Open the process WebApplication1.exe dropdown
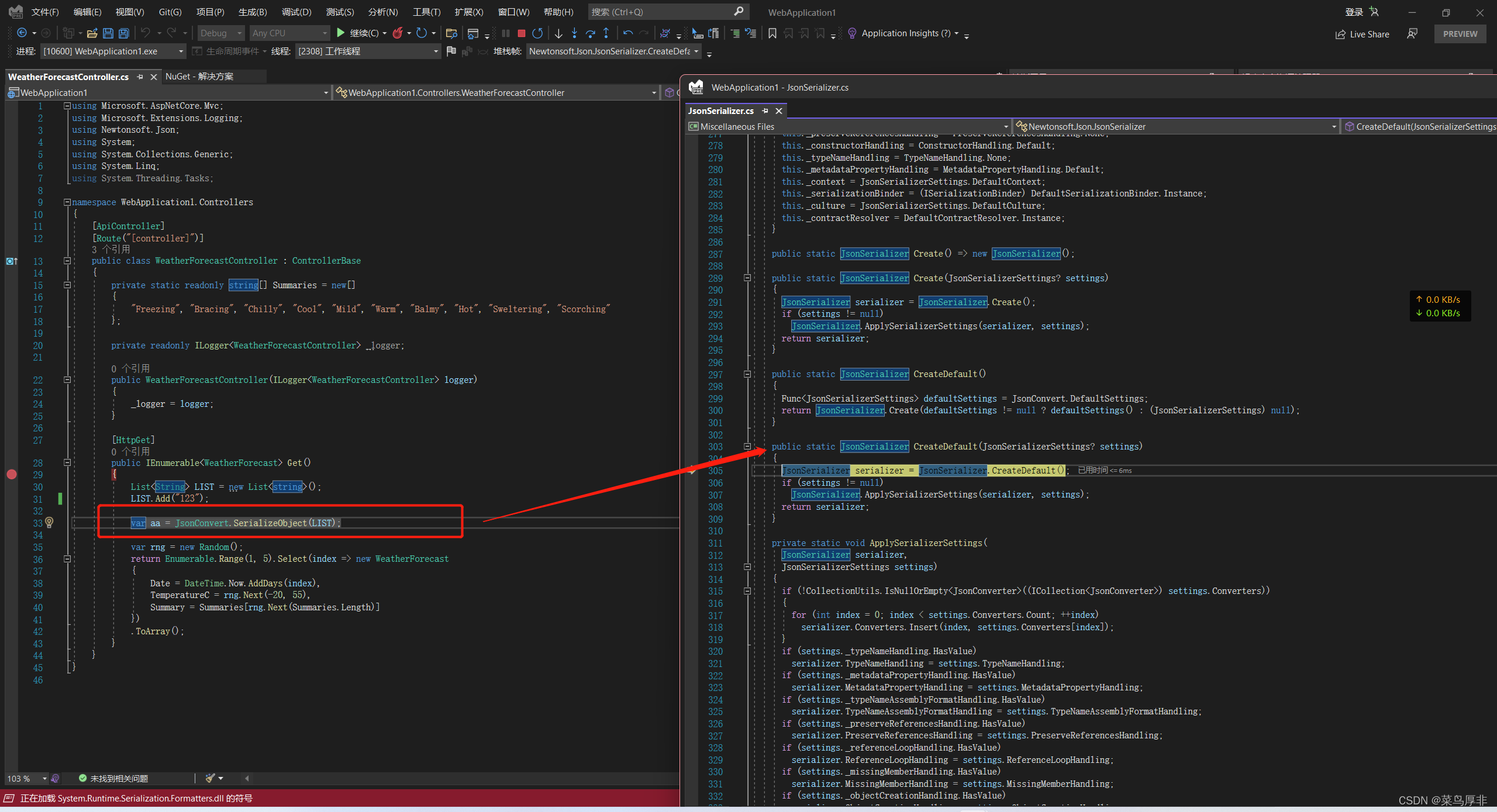This screenshot has height=812, width=1497. [181, 51]
